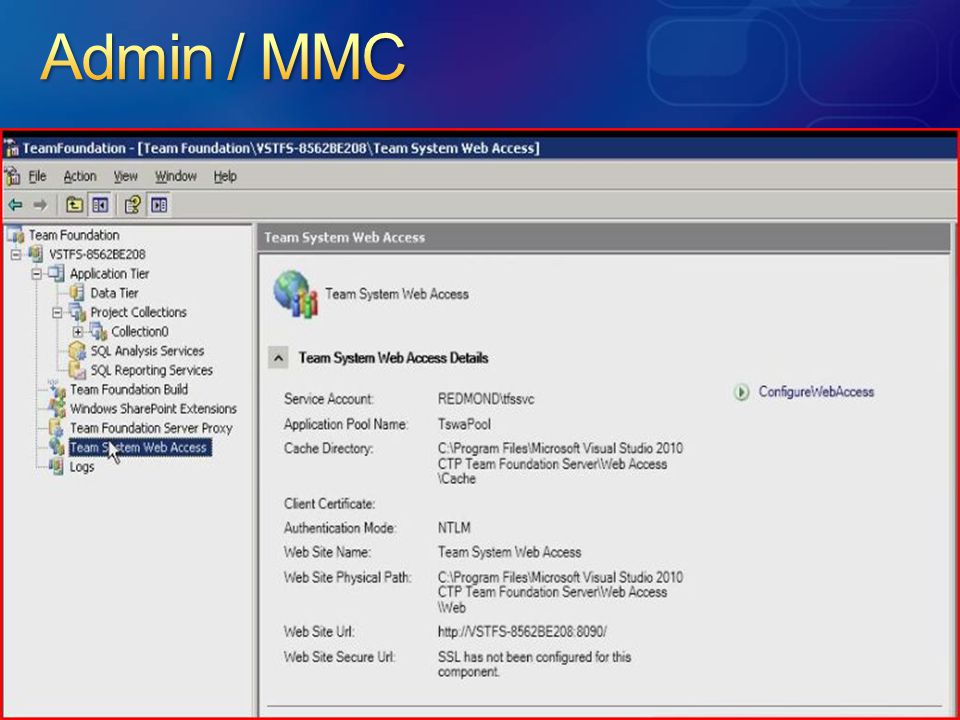Select Team Foundation Build tree item
Image resolution: width=960 pixels, height=720 pixels.
click(129, 389)
